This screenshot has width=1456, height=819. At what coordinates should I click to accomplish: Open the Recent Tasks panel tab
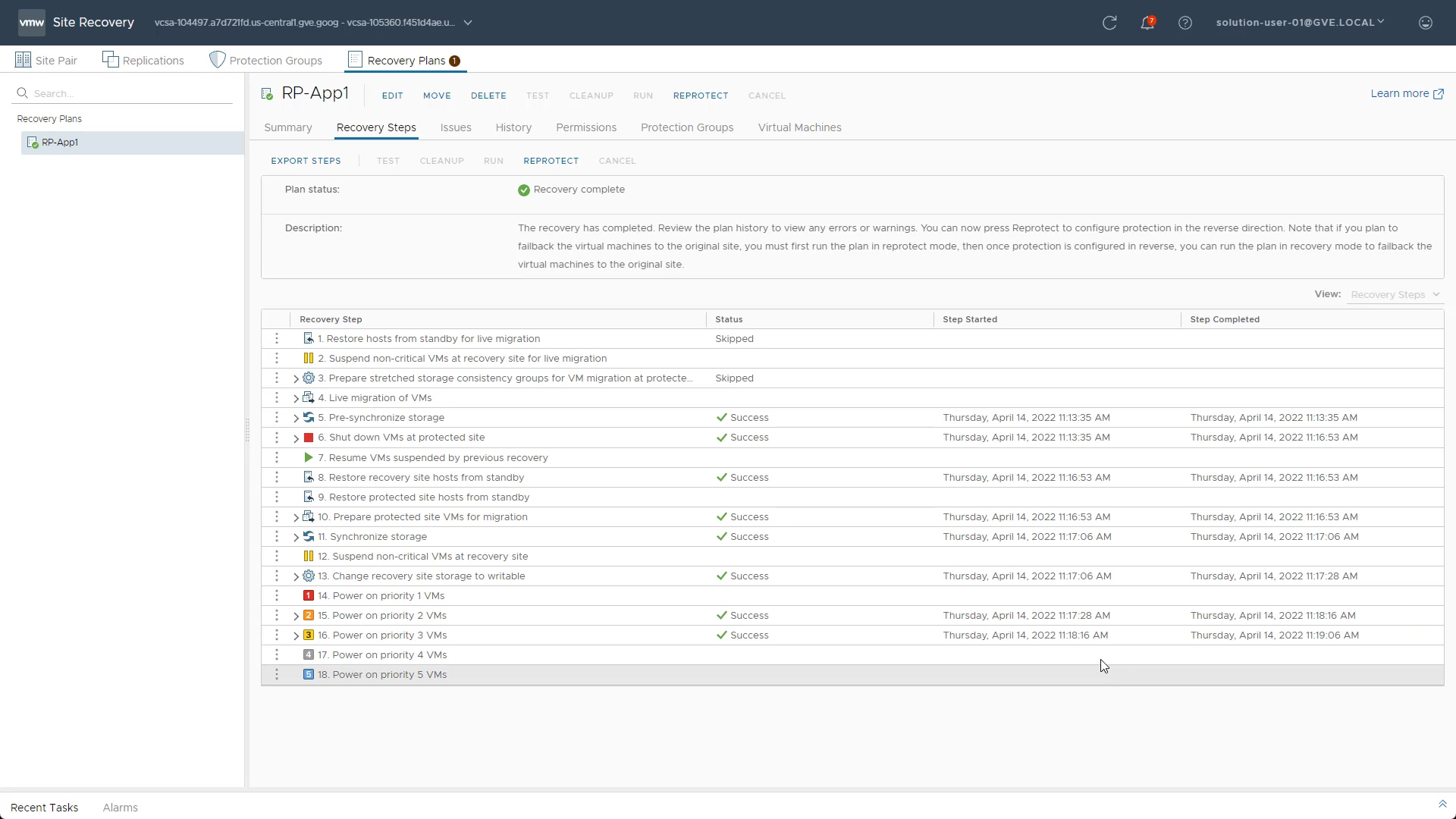(45, 808)
